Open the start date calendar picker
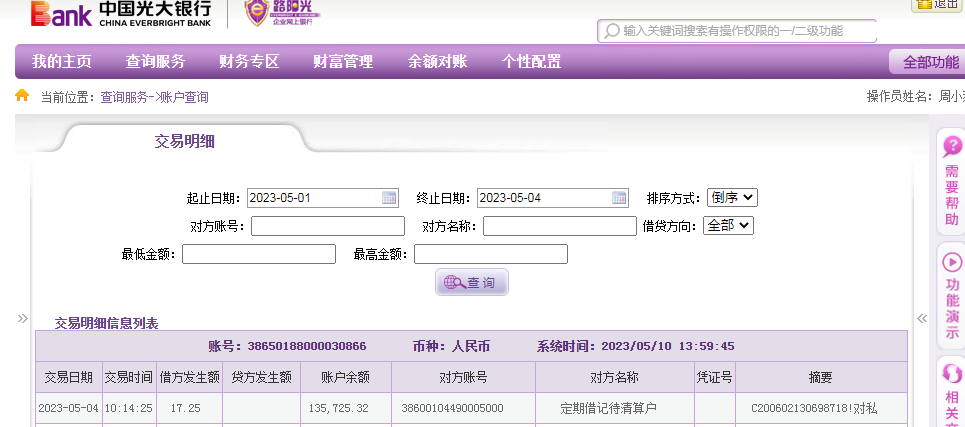Image resolution: width=965 pixels, height=427 pixels. tap(389, 198)
